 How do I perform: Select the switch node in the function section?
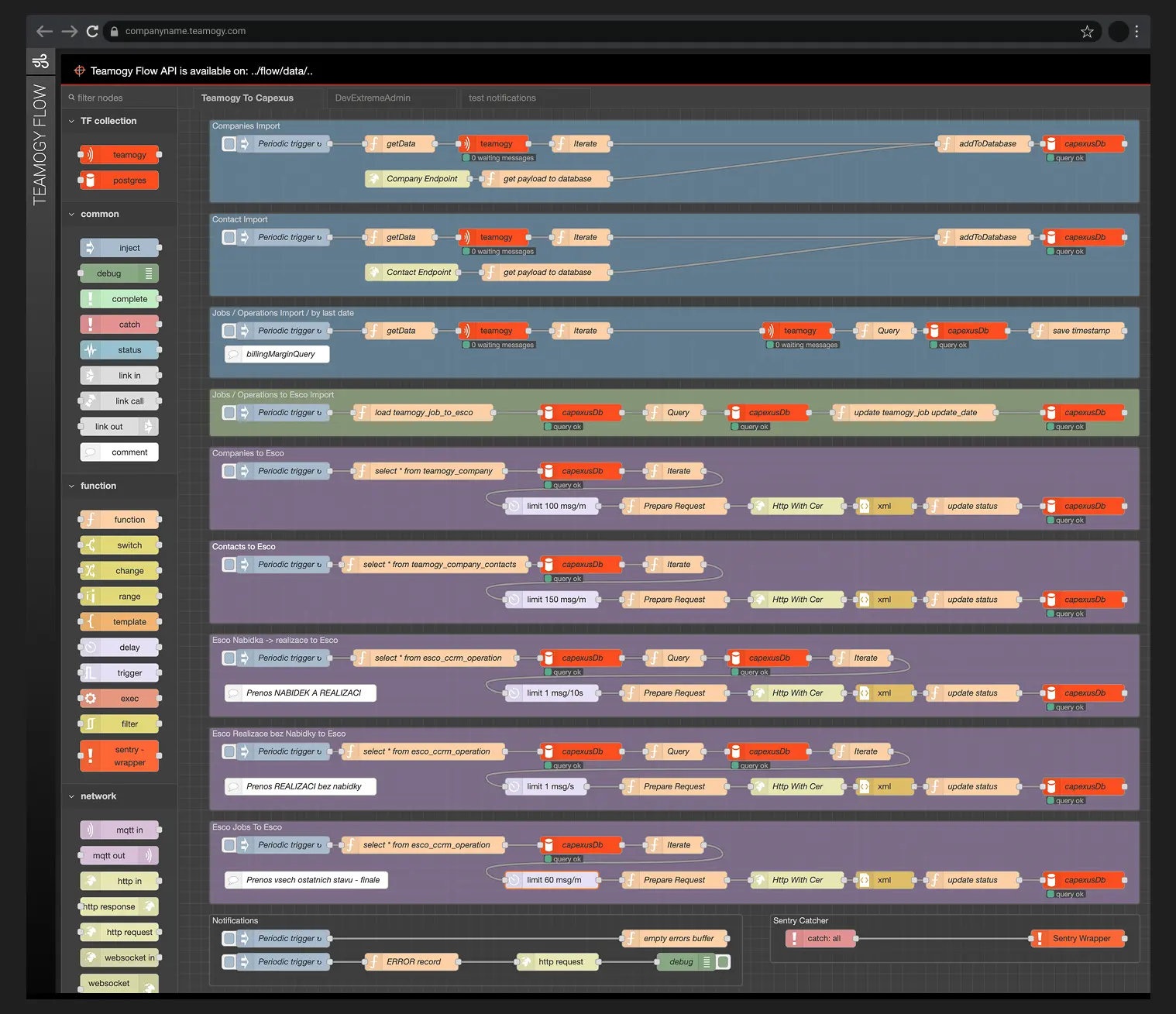119,545
